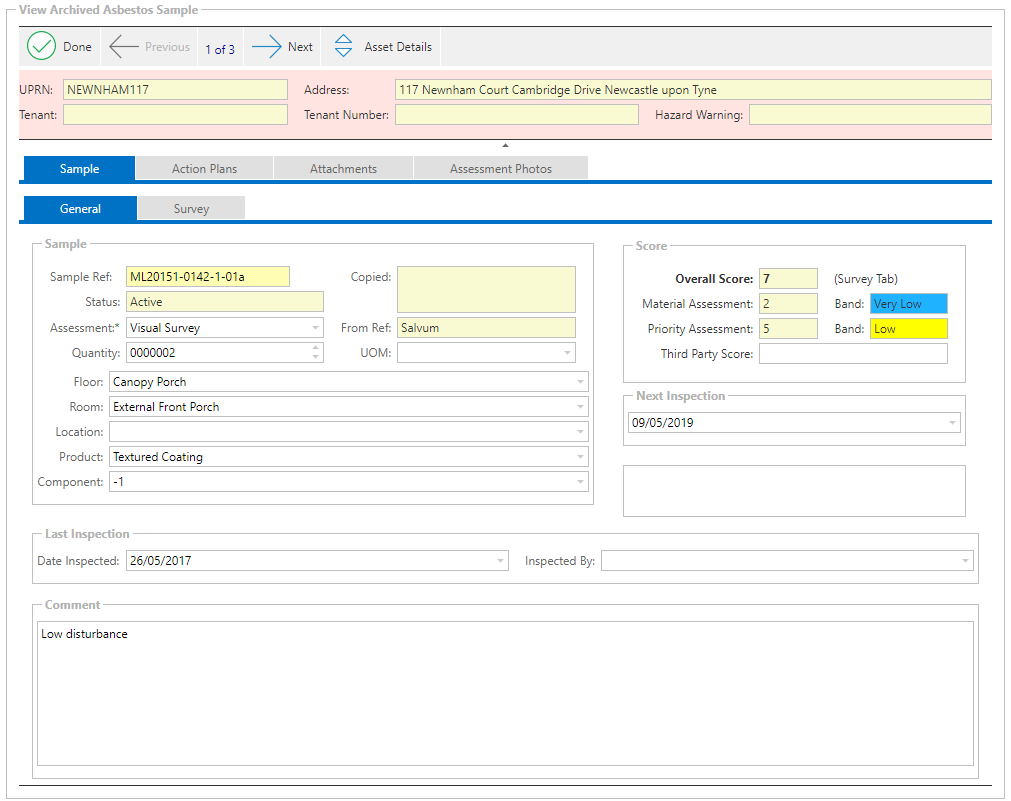Click the green Done checkmark icon
The image size is (1011, 801).
41,47
